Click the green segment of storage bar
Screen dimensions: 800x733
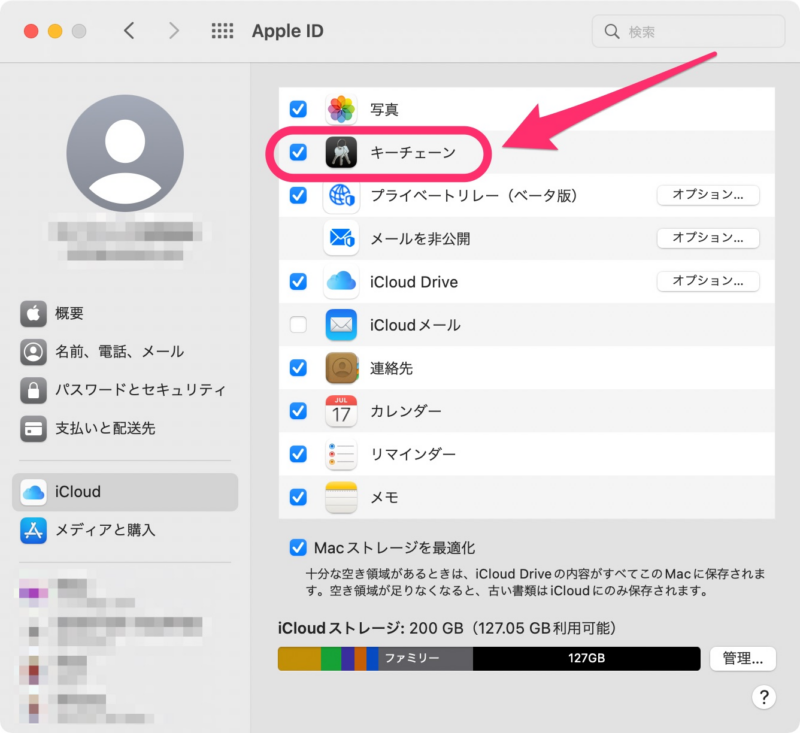331,659
